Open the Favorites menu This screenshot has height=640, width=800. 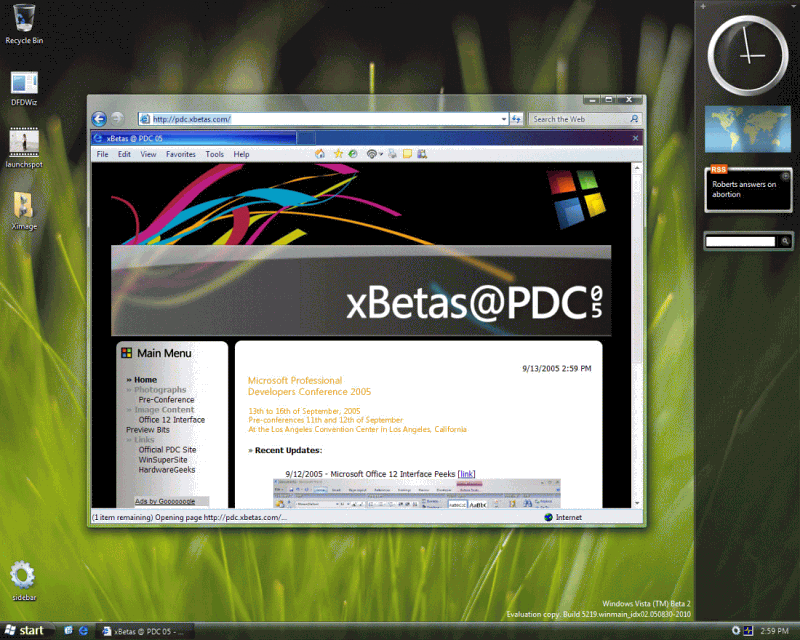pos(181,154)
